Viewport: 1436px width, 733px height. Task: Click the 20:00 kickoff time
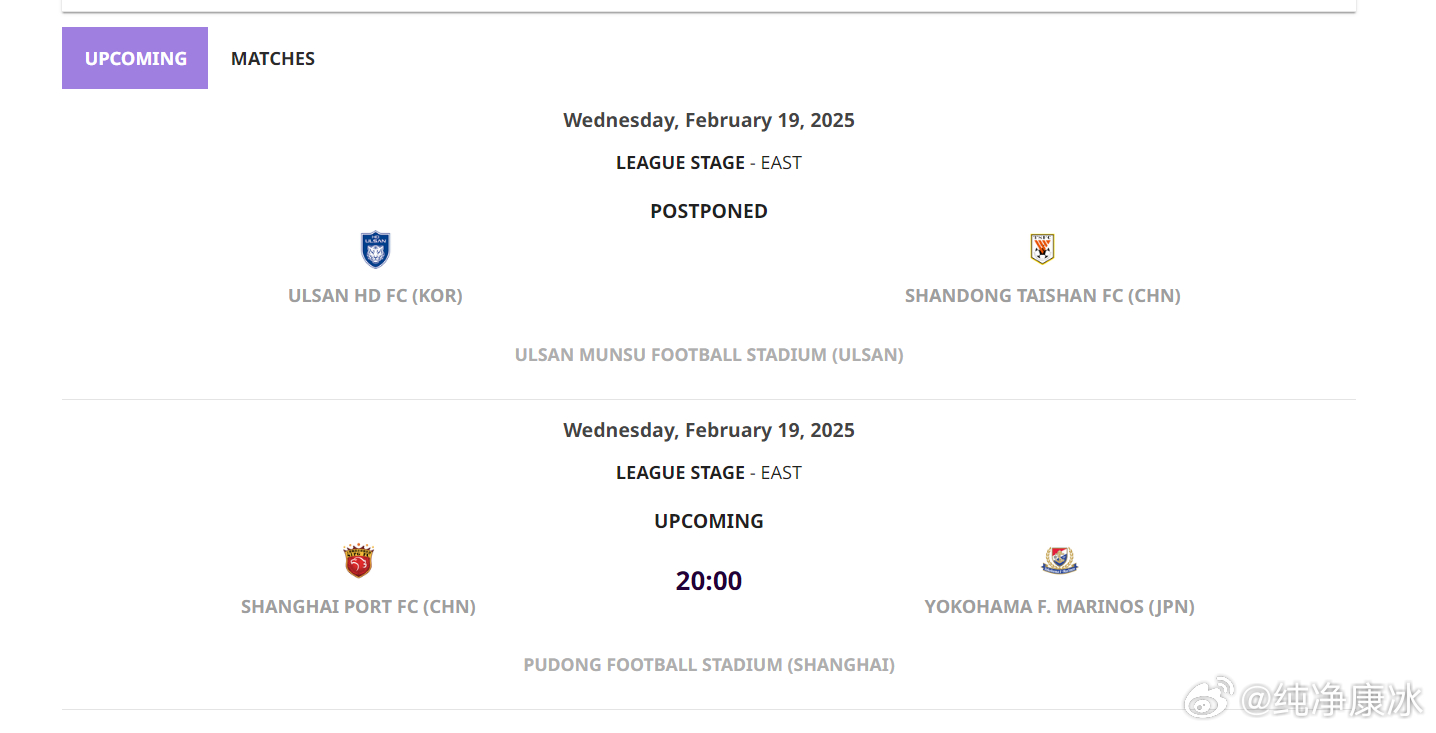coord(709,581)
